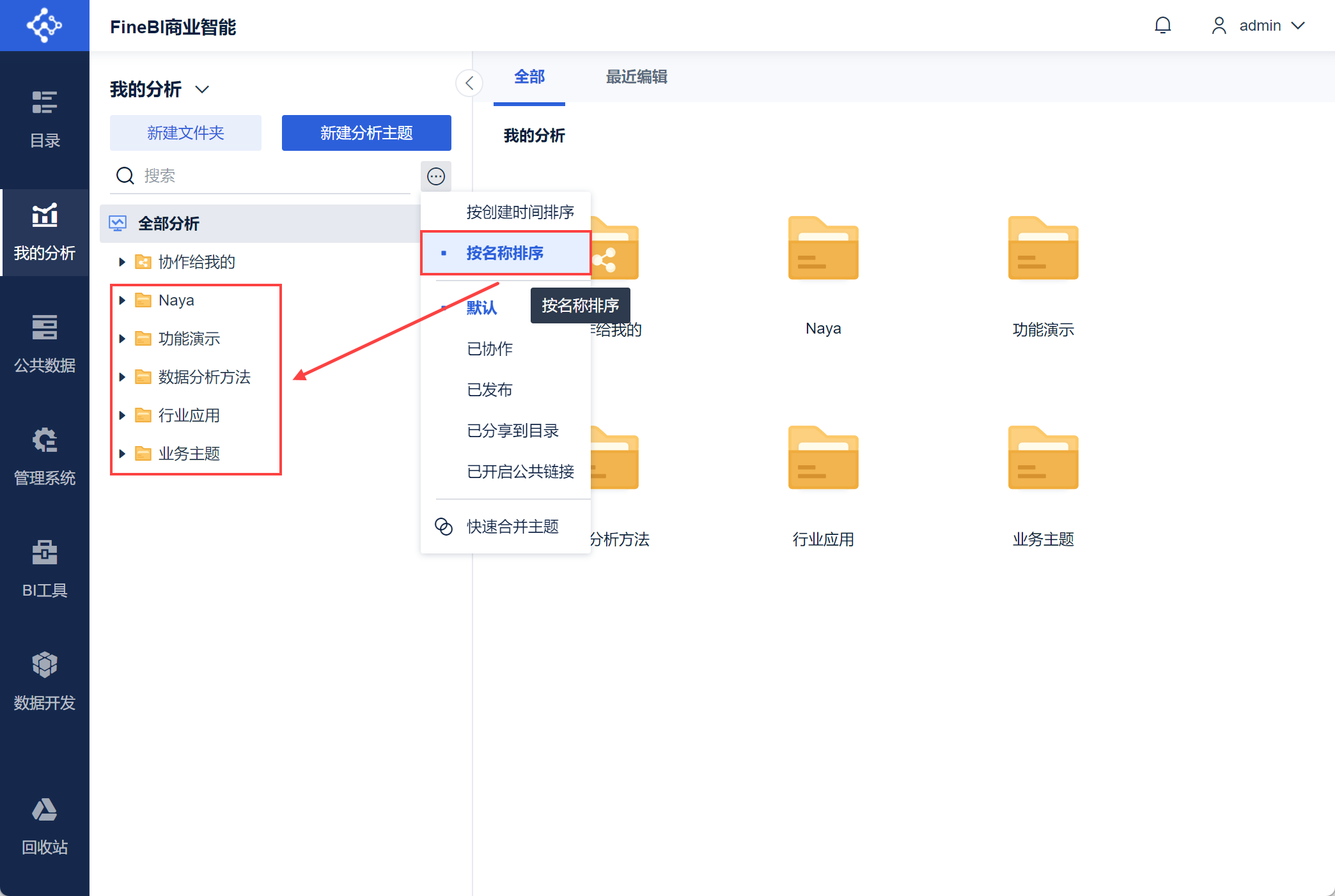
Task: Click the notification bell icon
Action: pyautogui.click(x=1162, y=26)
